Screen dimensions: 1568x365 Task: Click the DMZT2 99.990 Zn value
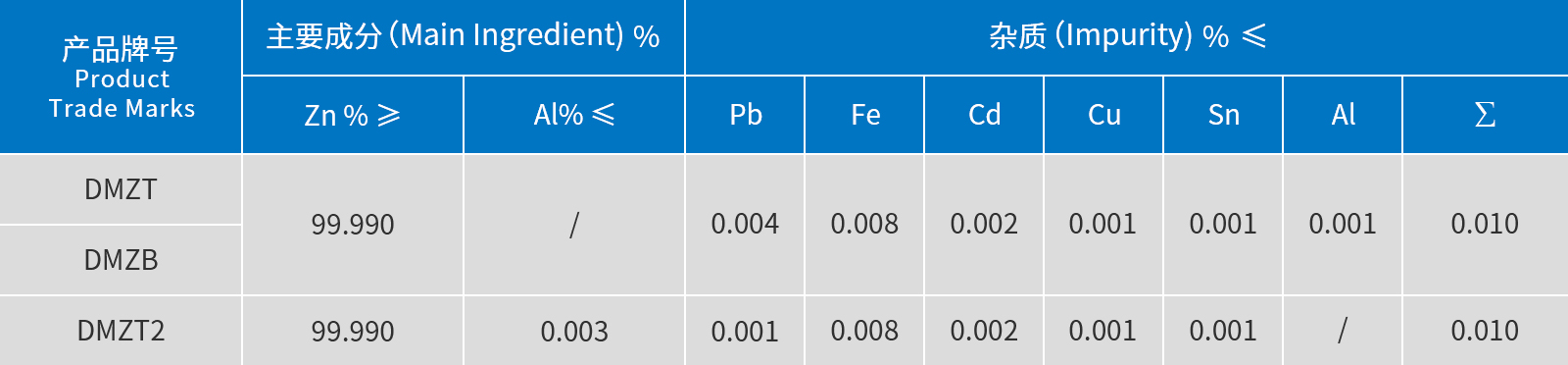point(353,331)
